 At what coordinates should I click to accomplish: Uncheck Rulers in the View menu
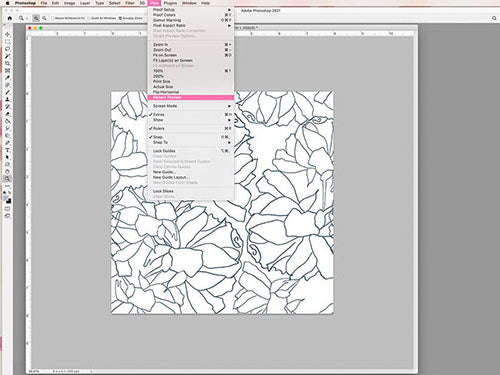pyautogui.click(x=191, y=128)
